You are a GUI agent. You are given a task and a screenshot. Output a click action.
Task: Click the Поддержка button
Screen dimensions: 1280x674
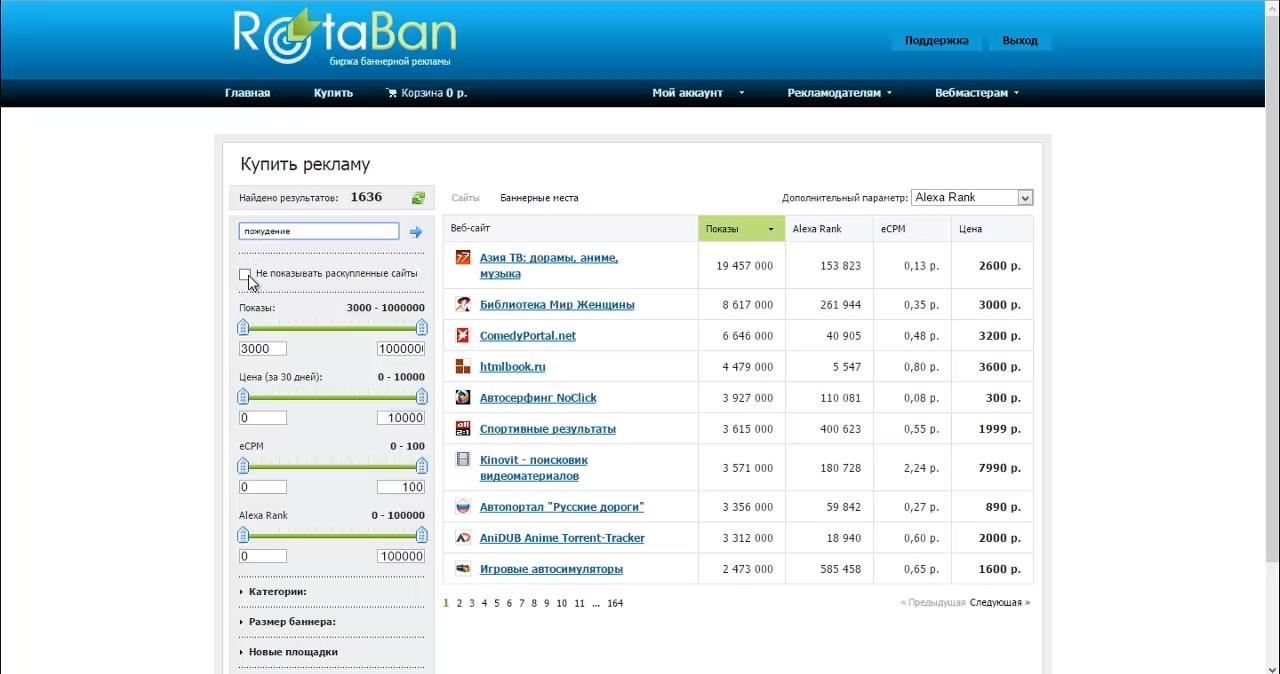click(936, 41)
